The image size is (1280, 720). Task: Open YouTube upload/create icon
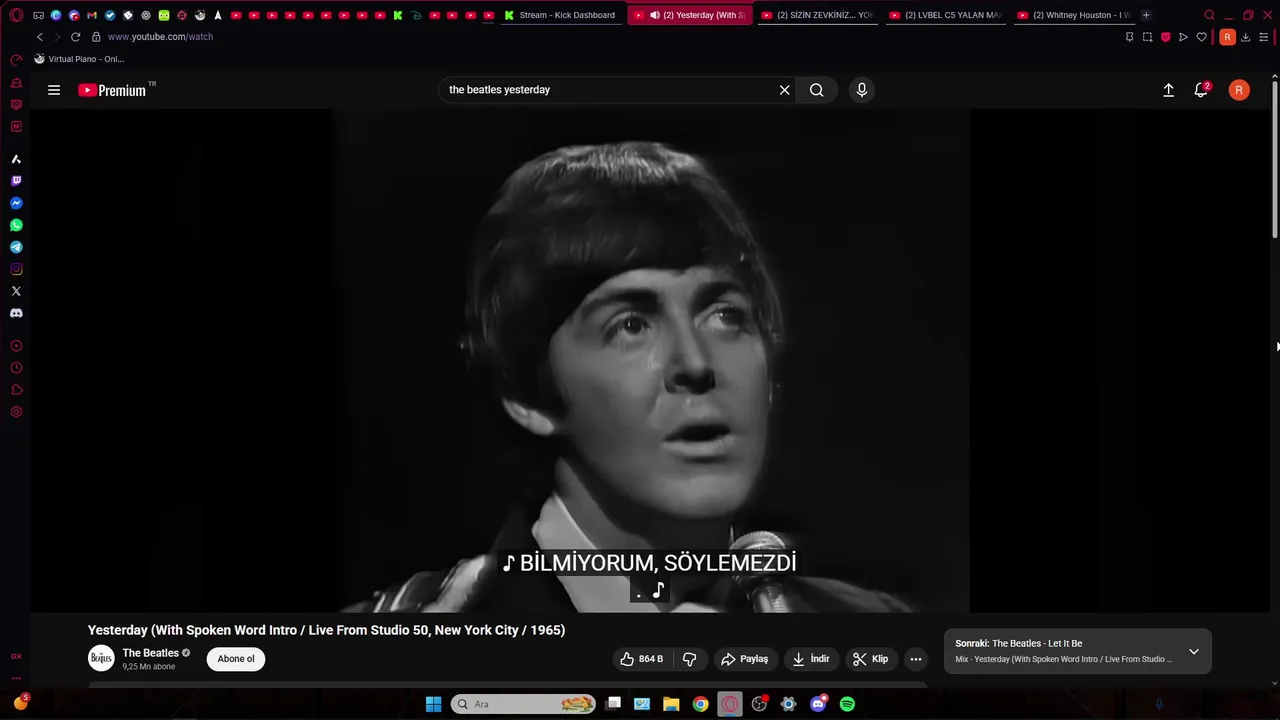coord(1168,90)
